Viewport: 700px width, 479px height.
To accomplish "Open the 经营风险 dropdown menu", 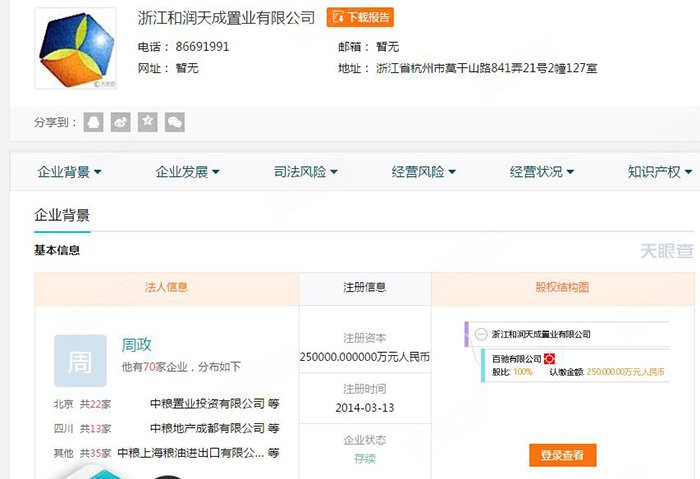I will pos(423,171).
